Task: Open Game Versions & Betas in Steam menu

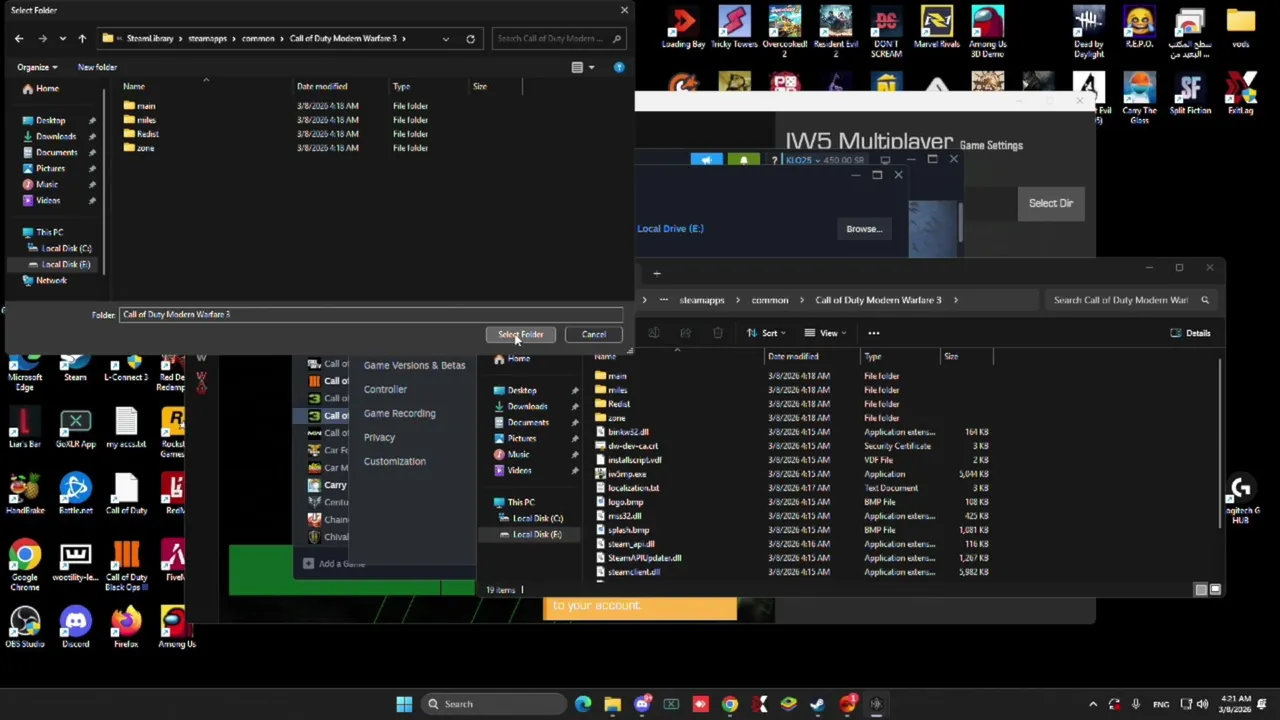Action: click(414, 365)
